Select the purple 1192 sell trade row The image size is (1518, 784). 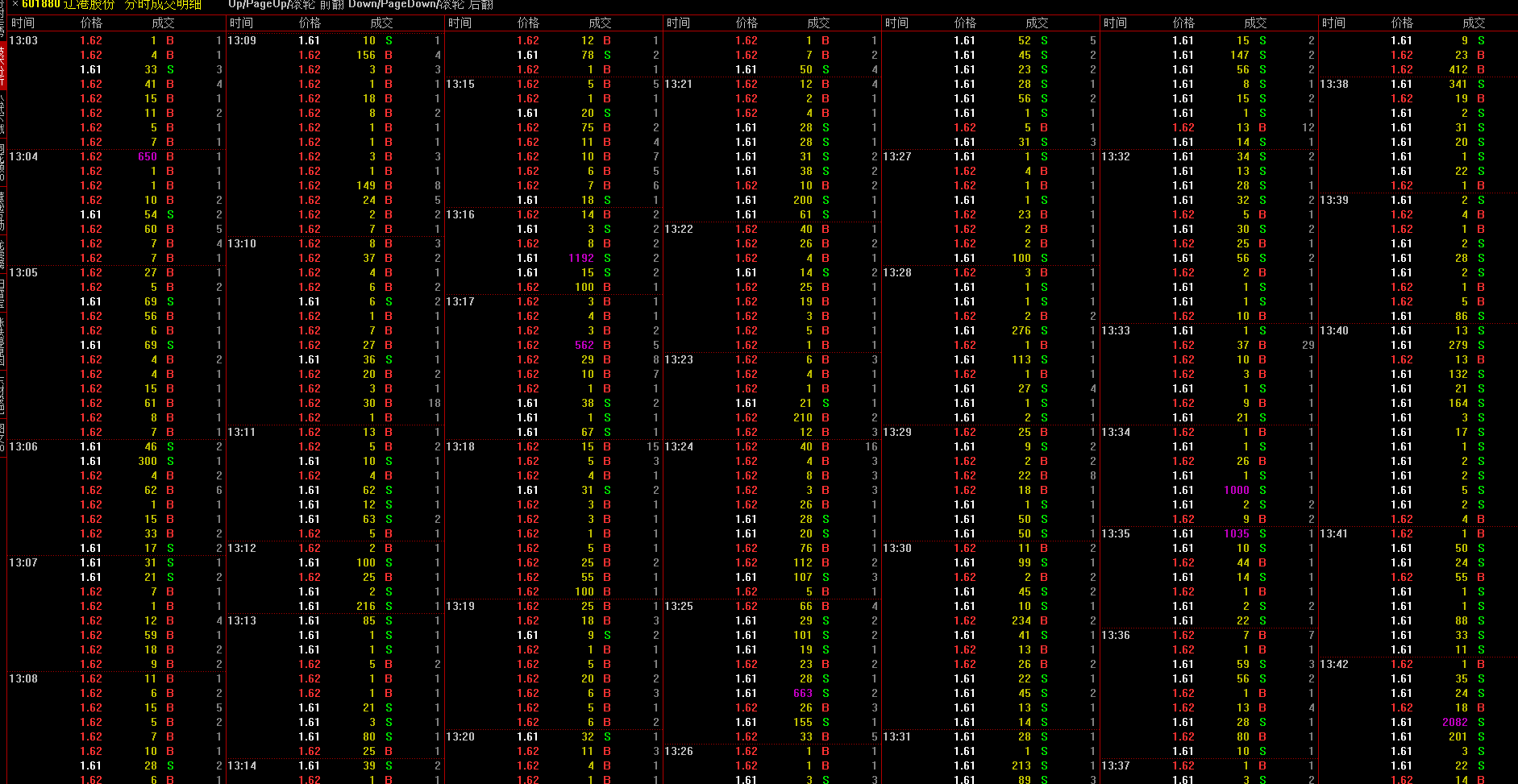(x=580, y=259)
